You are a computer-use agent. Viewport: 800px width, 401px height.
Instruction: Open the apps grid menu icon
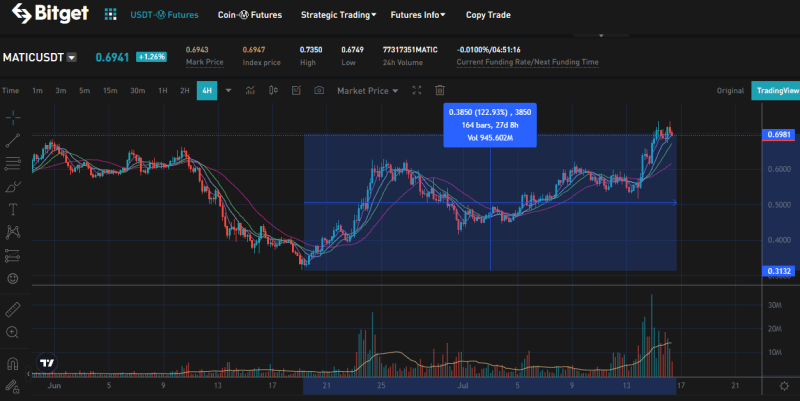click(x=110, y=14)
